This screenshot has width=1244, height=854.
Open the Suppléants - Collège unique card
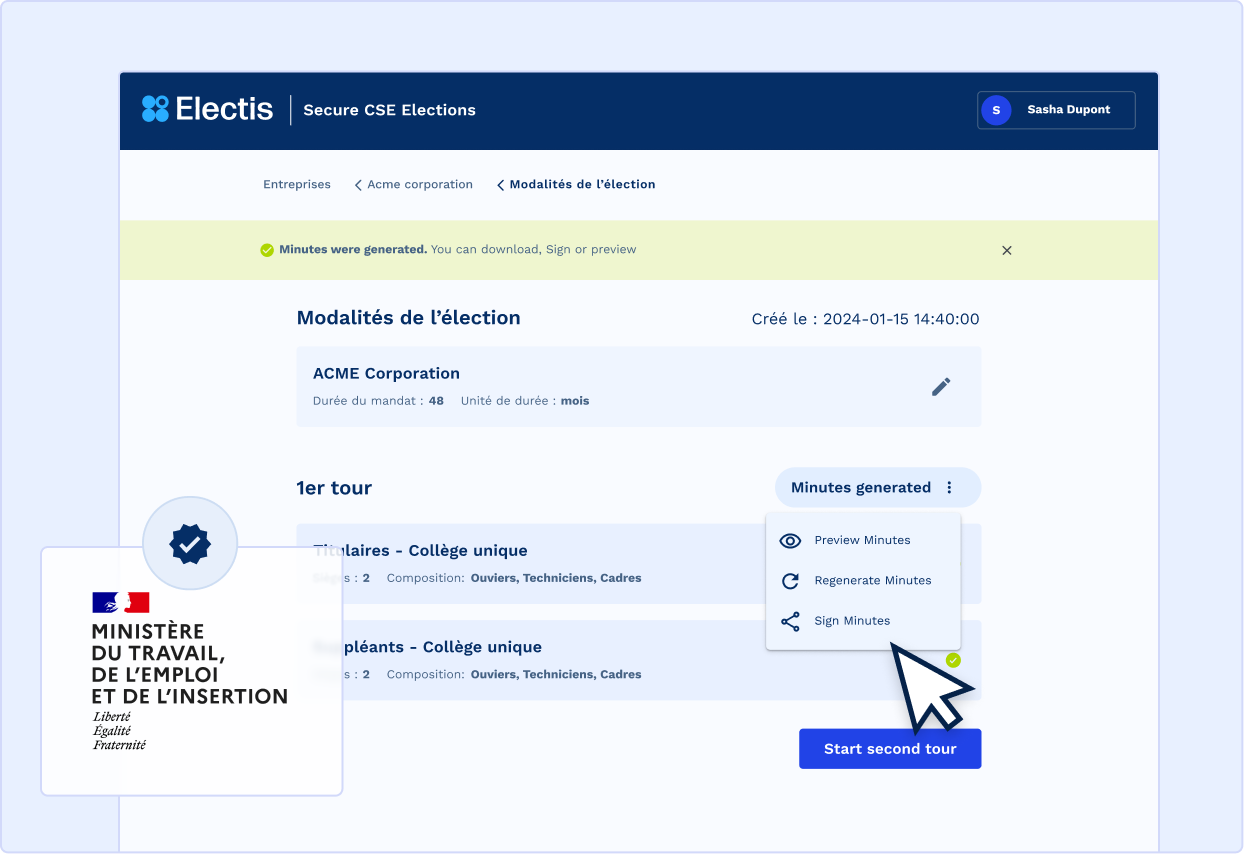tap(639, 660)
